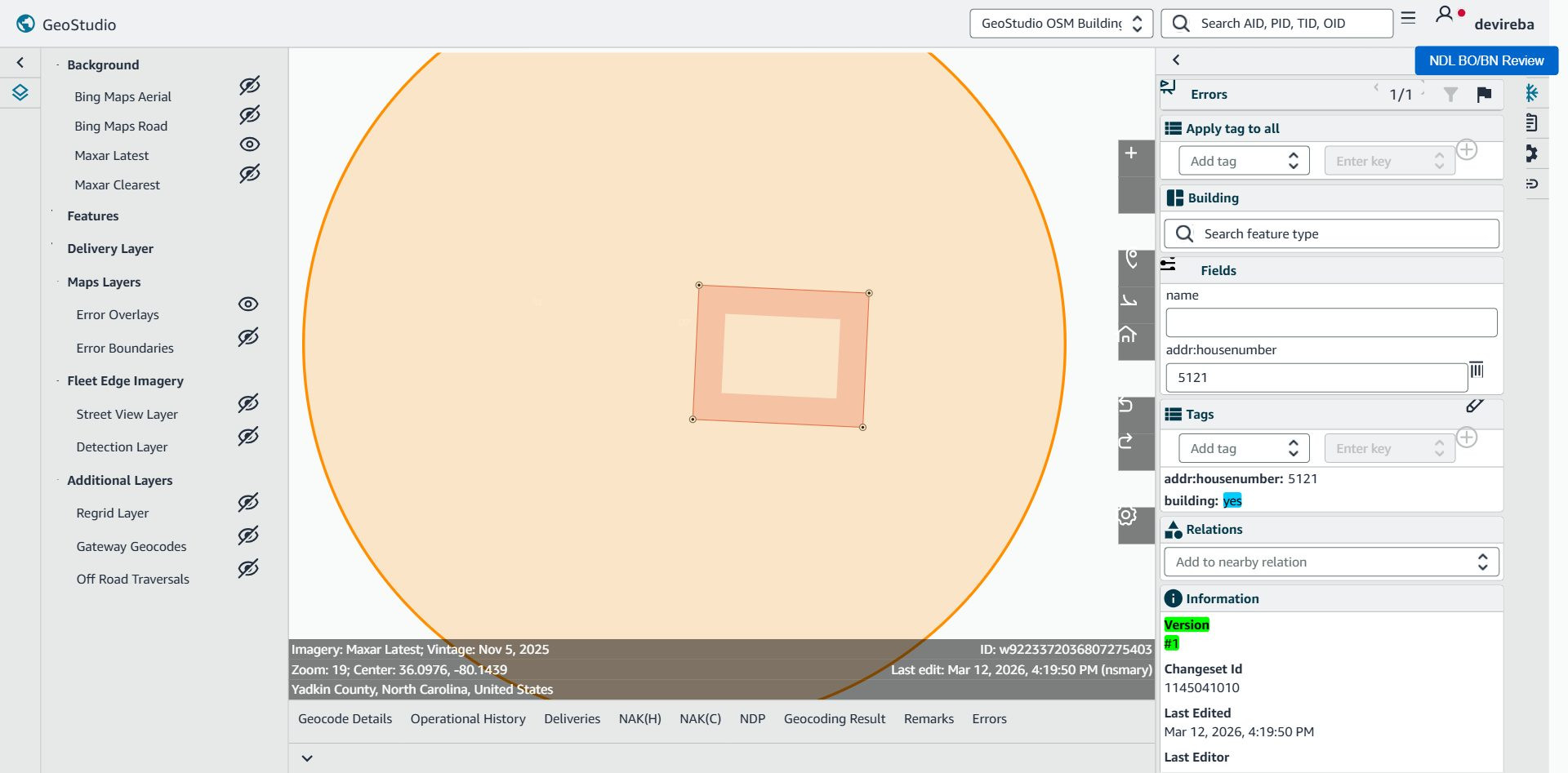This screenshot has width=1568, height=773.
Task: Click the Search feature type field
Action: point(1331,233)
